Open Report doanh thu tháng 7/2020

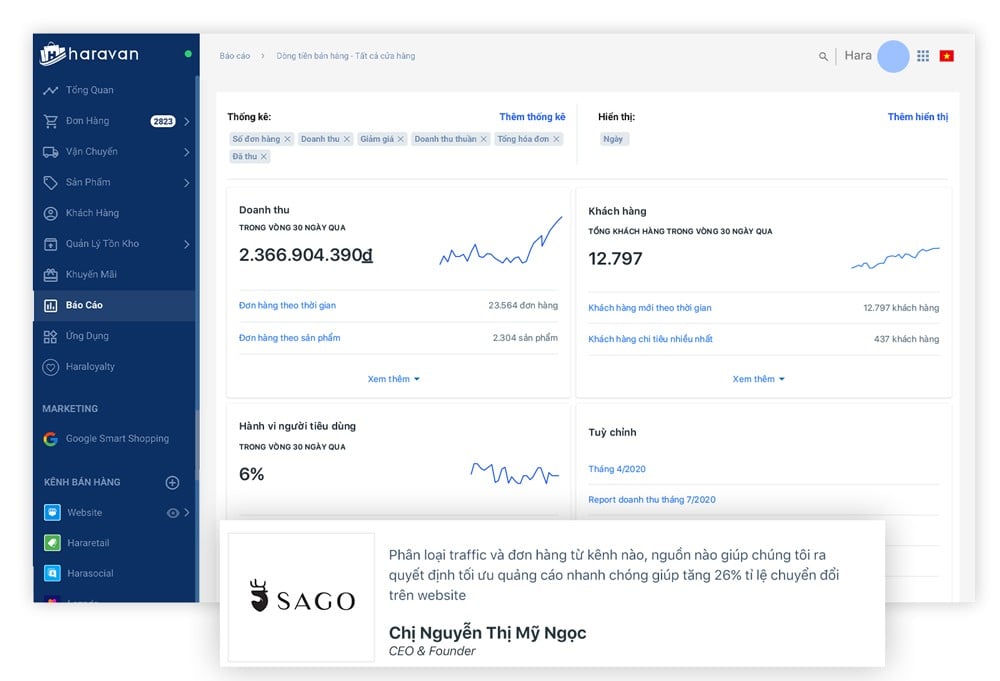pos(651,500)
